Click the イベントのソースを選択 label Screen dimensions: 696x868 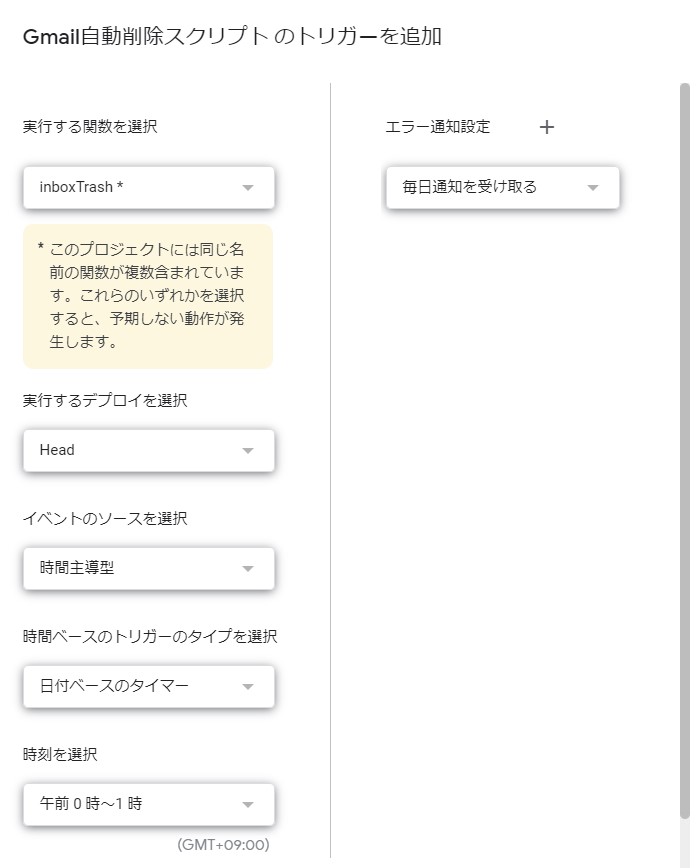pos(105,519)
